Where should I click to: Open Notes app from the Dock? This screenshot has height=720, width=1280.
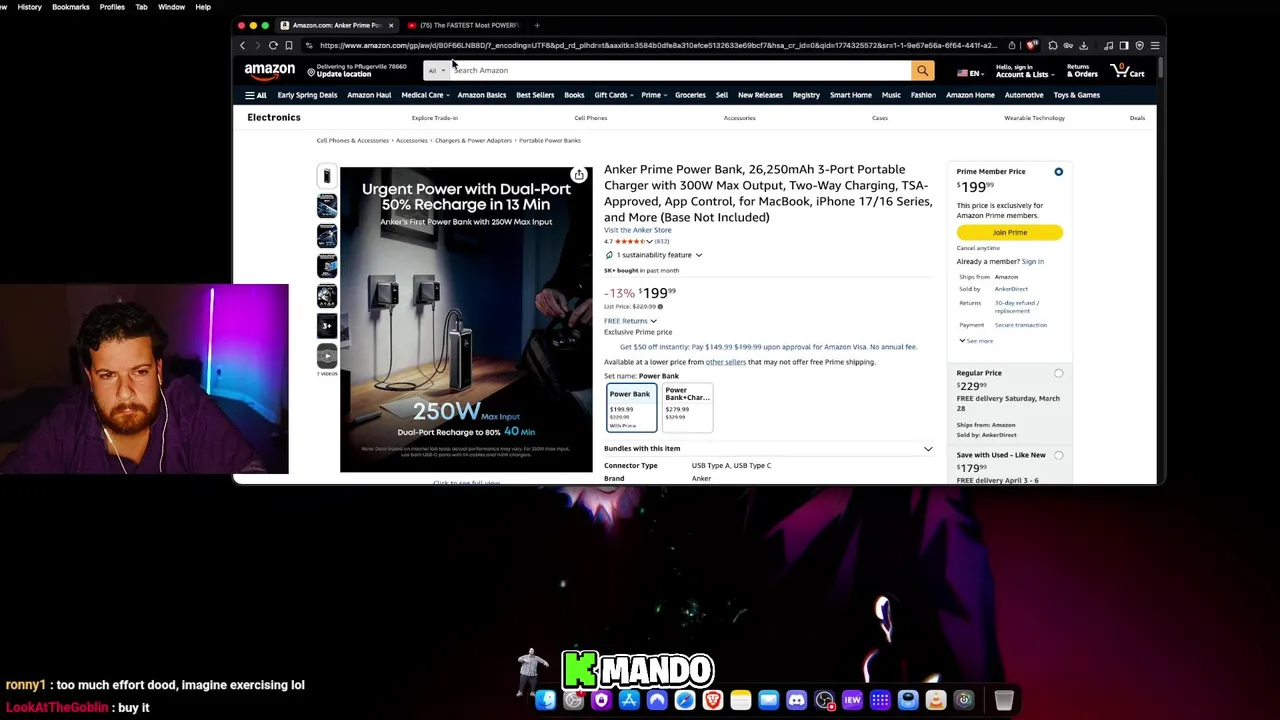tap(741, 700)
